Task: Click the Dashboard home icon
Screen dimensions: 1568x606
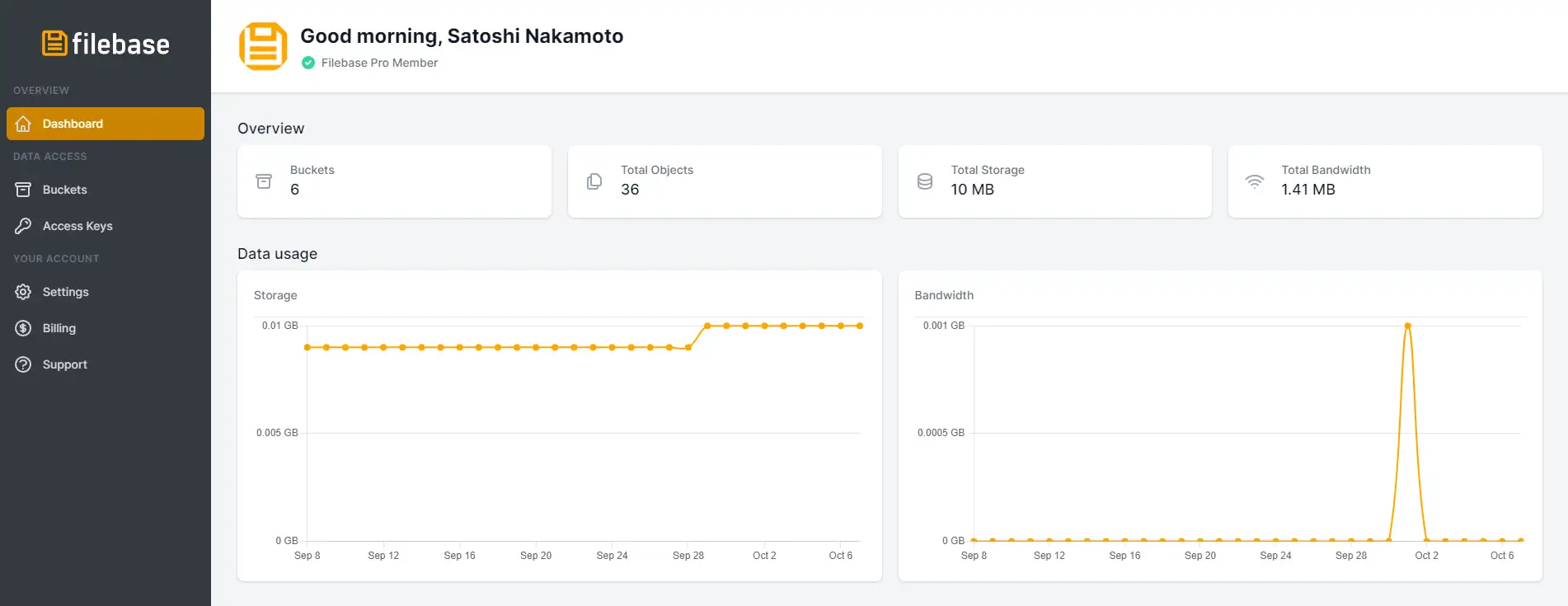Action: (x=23, y=124)
